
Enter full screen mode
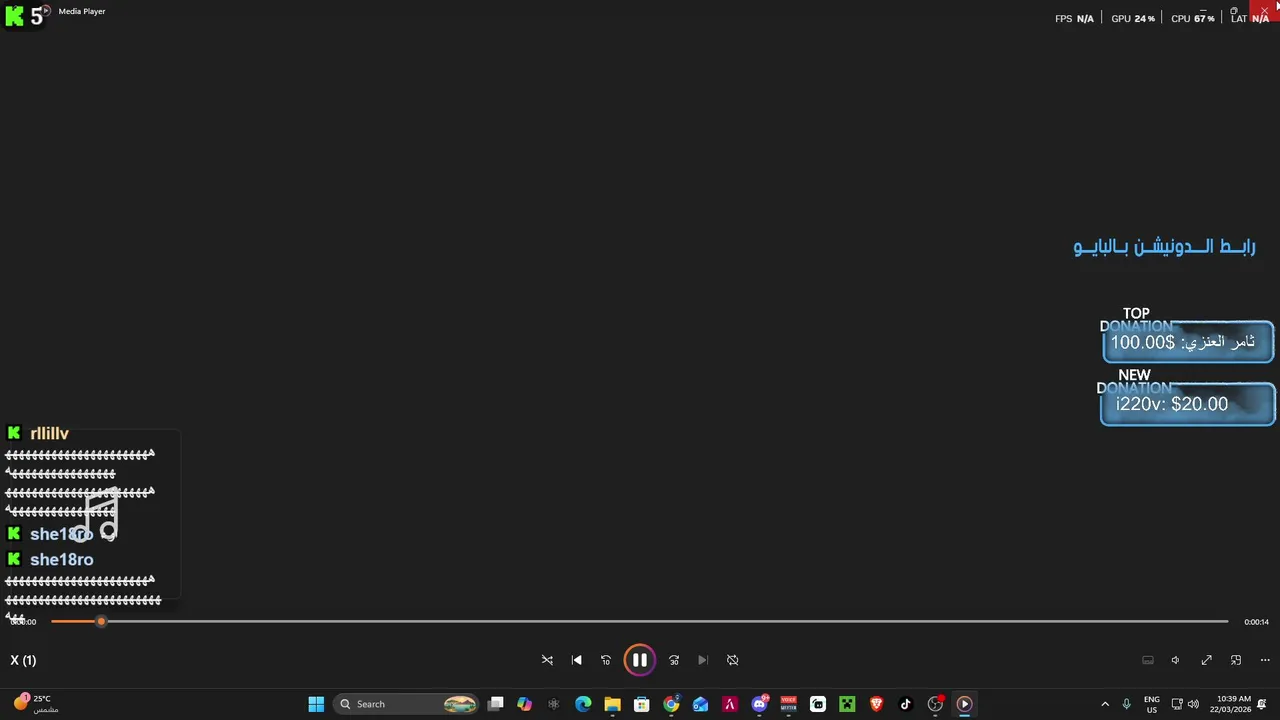(1207, 660)
